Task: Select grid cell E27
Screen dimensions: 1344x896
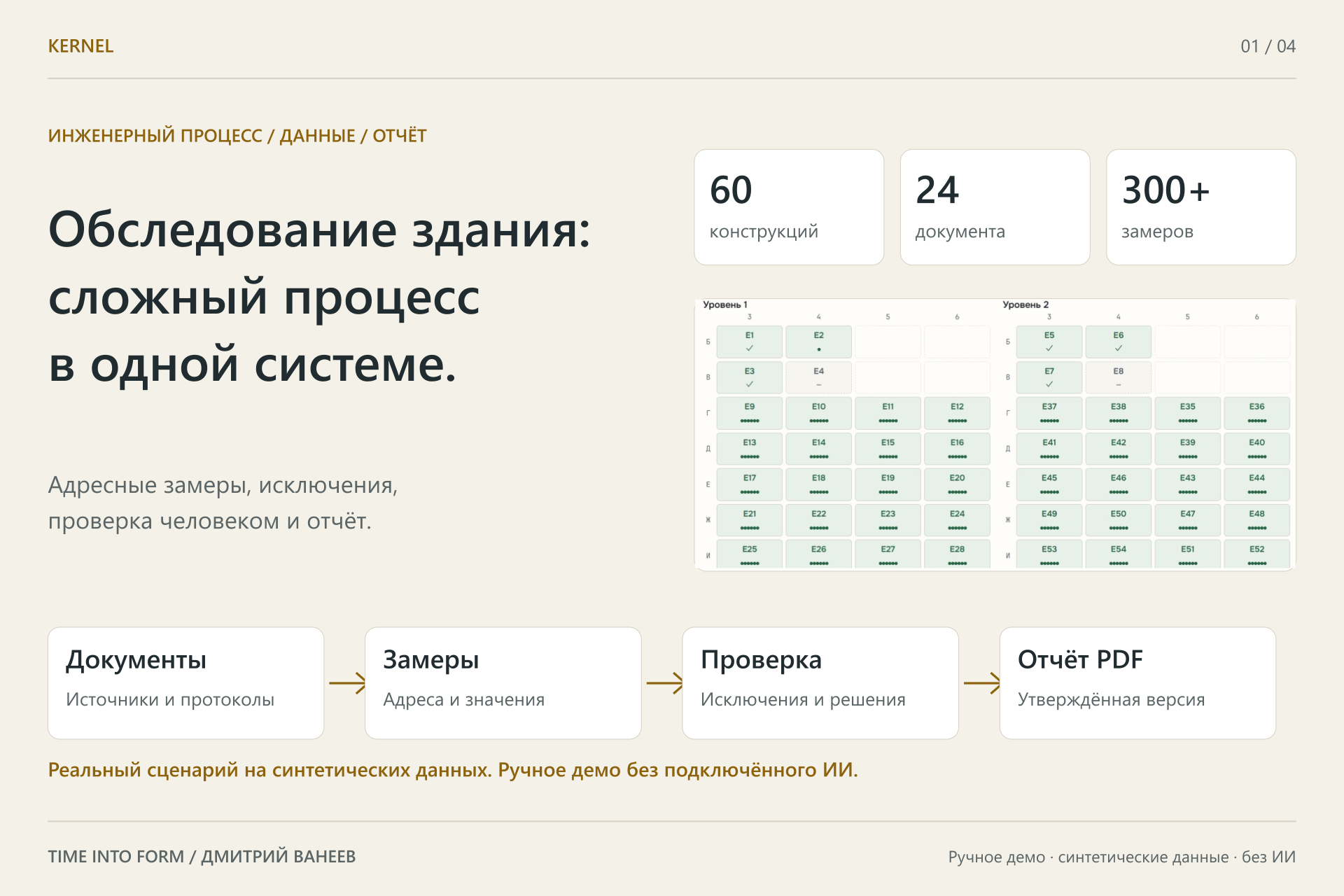Action: 888,554
